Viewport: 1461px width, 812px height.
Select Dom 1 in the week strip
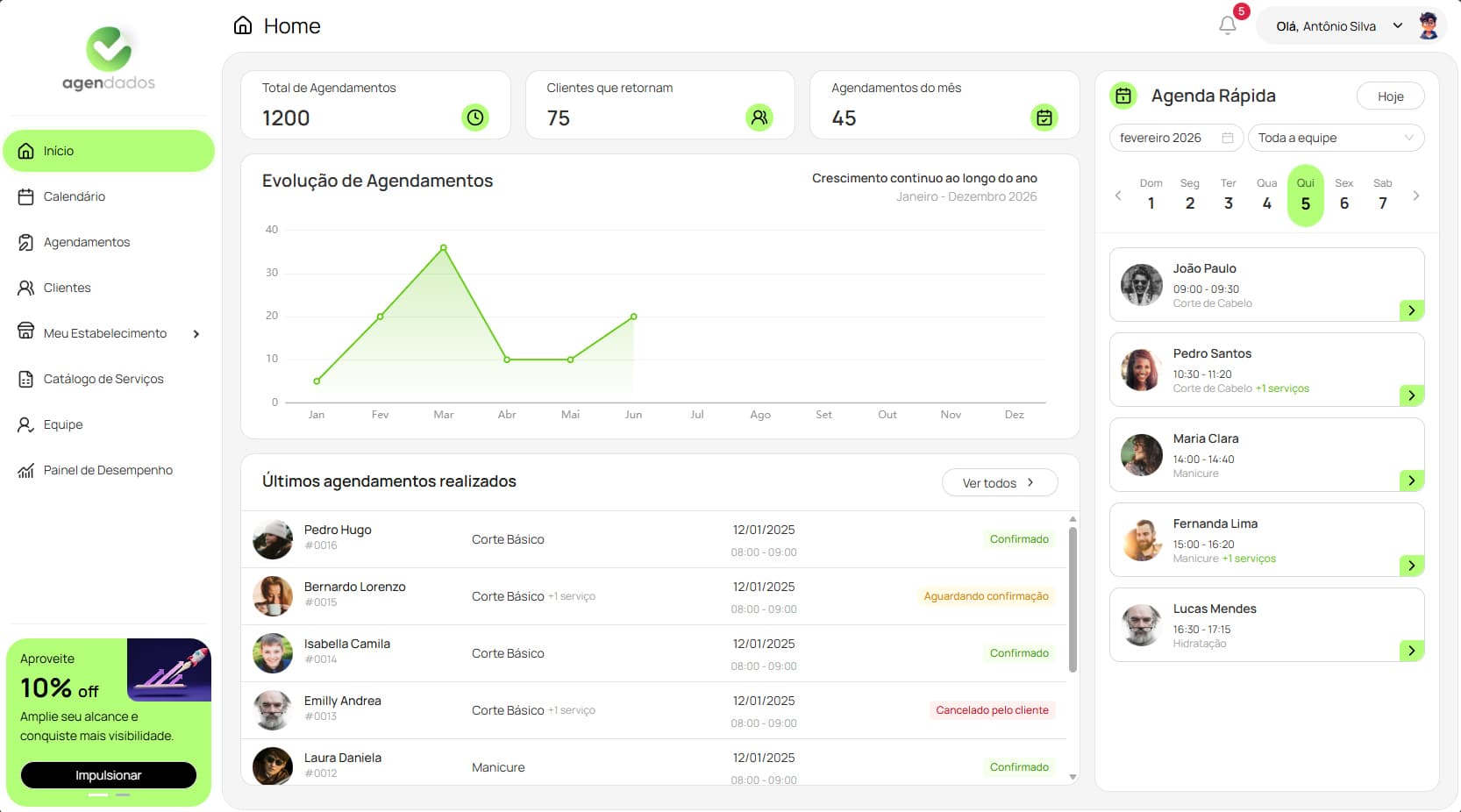click(x=1151, y=196)
